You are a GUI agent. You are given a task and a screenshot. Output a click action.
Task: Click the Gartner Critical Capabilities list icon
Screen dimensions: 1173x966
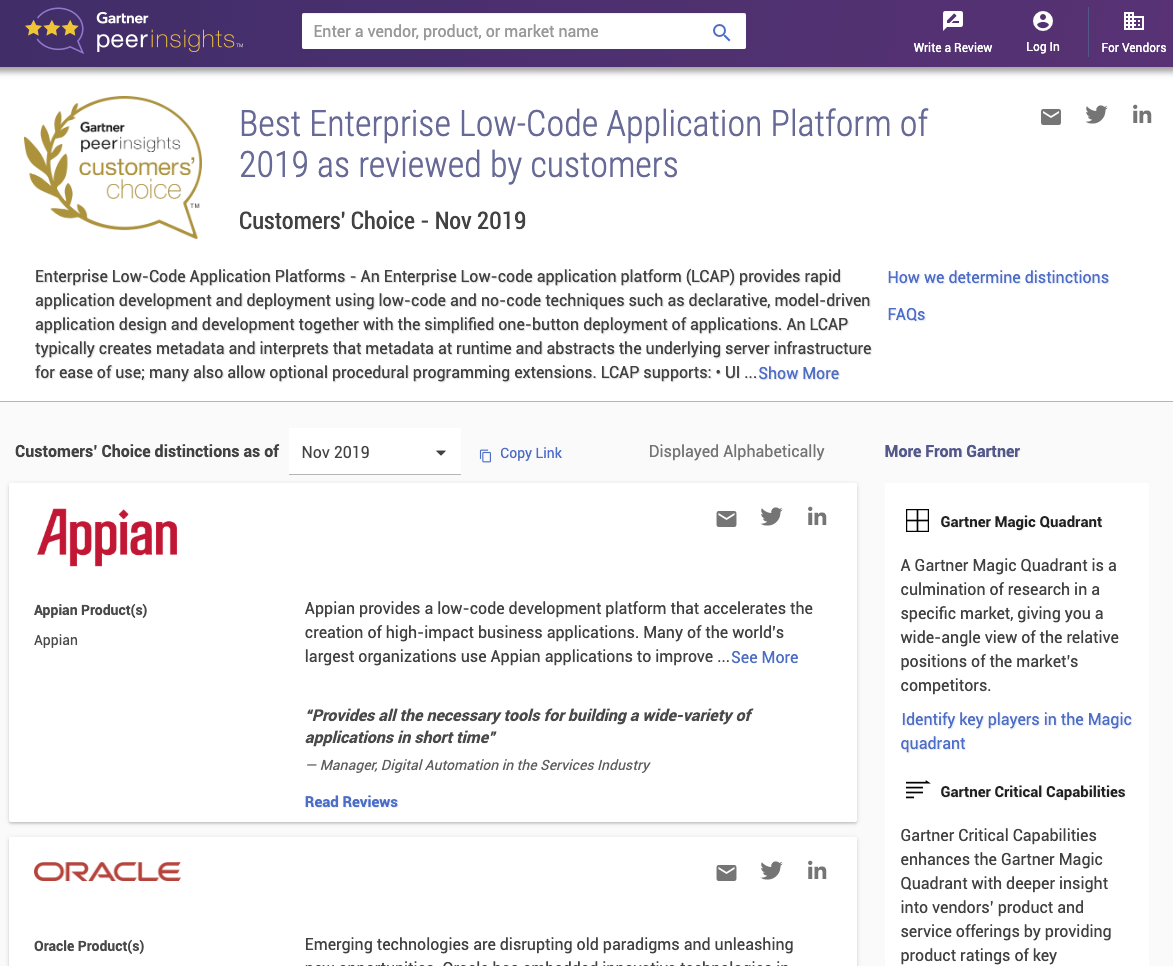click(917, 789)
